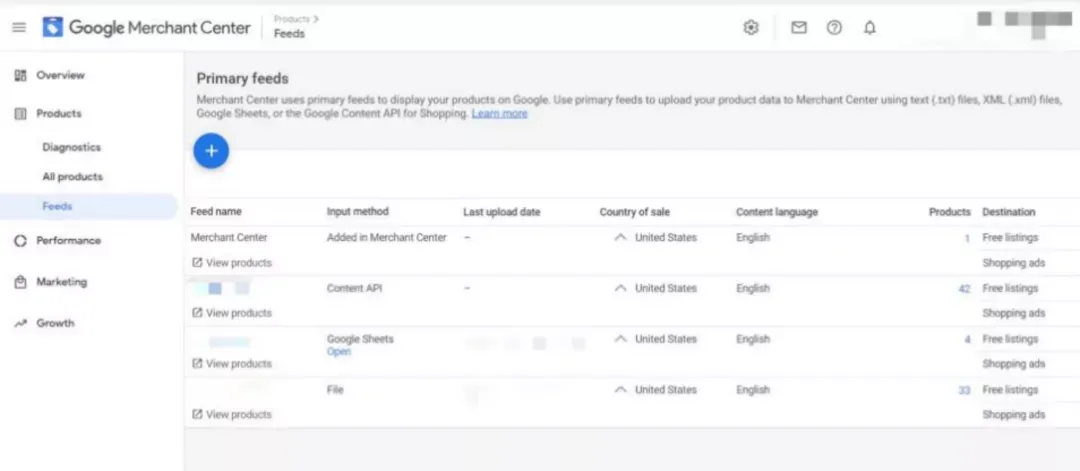The image size is (1080, 471).
Task: Click product count 33
Action: pos(964,390)
